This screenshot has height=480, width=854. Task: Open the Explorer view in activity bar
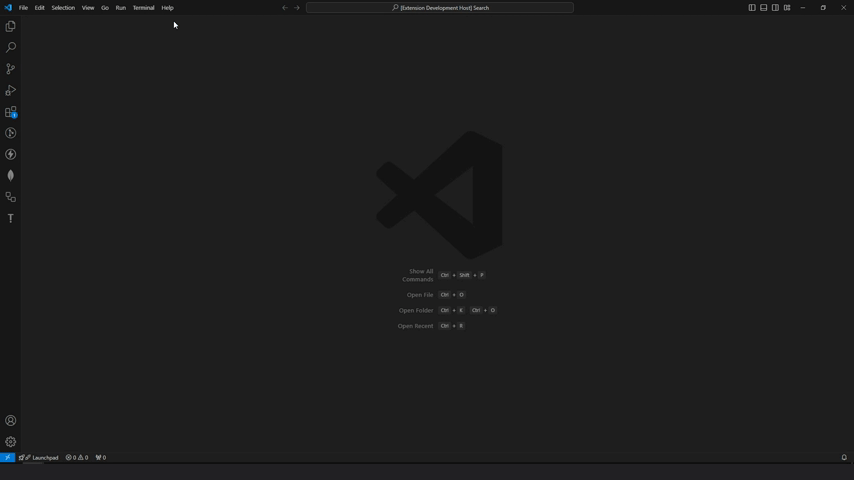coord(10,26)
